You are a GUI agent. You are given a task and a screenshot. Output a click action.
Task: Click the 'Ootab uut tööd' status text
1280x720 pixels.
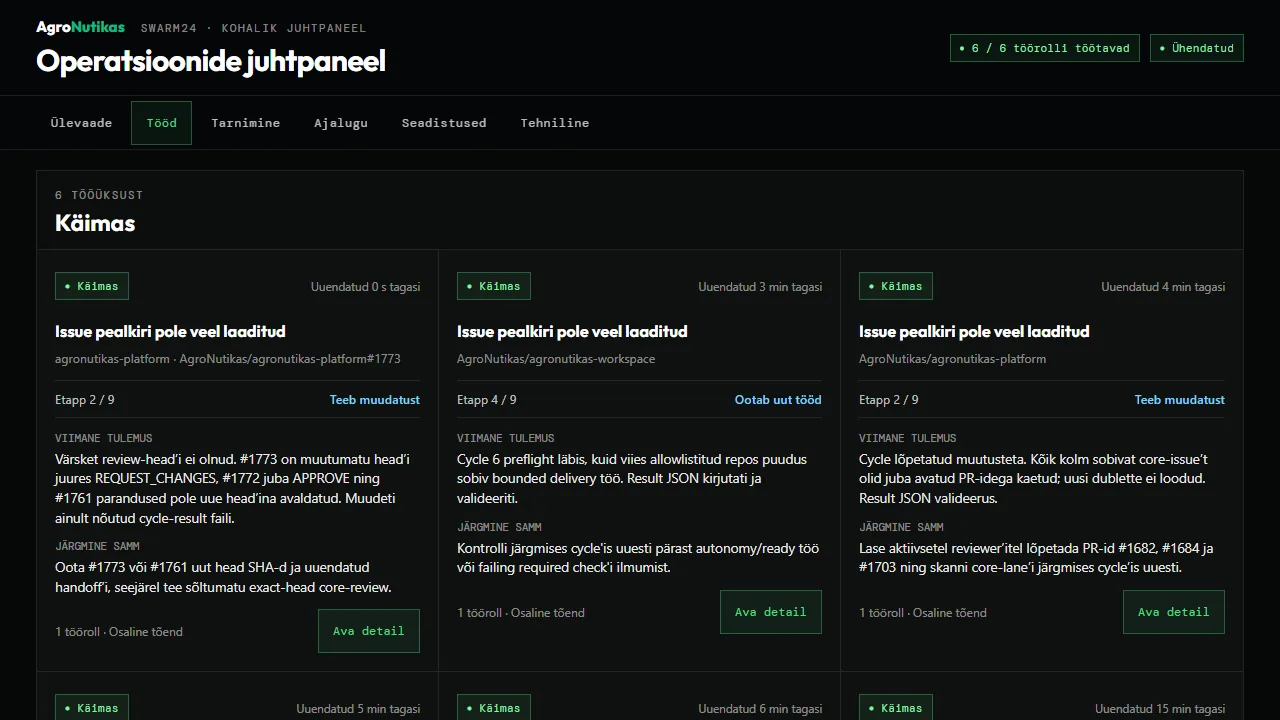coord(778,400)
